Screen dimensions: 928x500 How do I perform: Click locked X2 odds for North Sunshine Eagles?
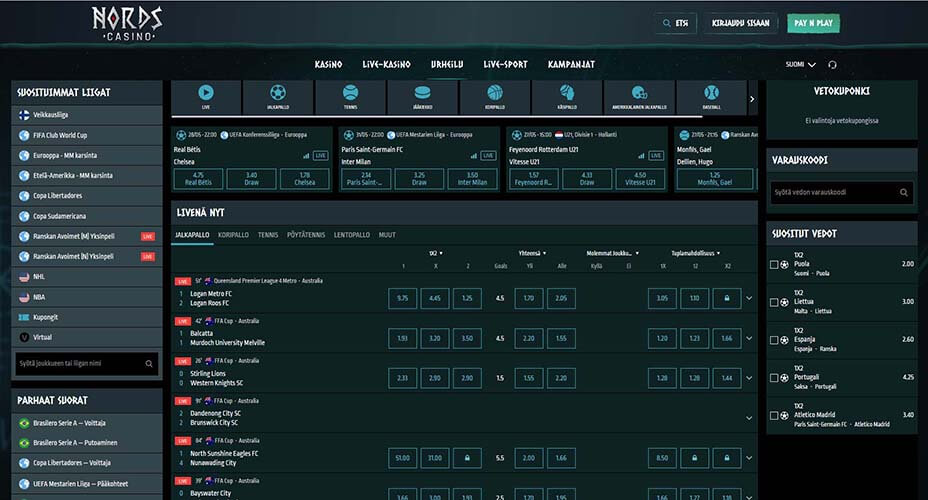click(x=727, y=458)
